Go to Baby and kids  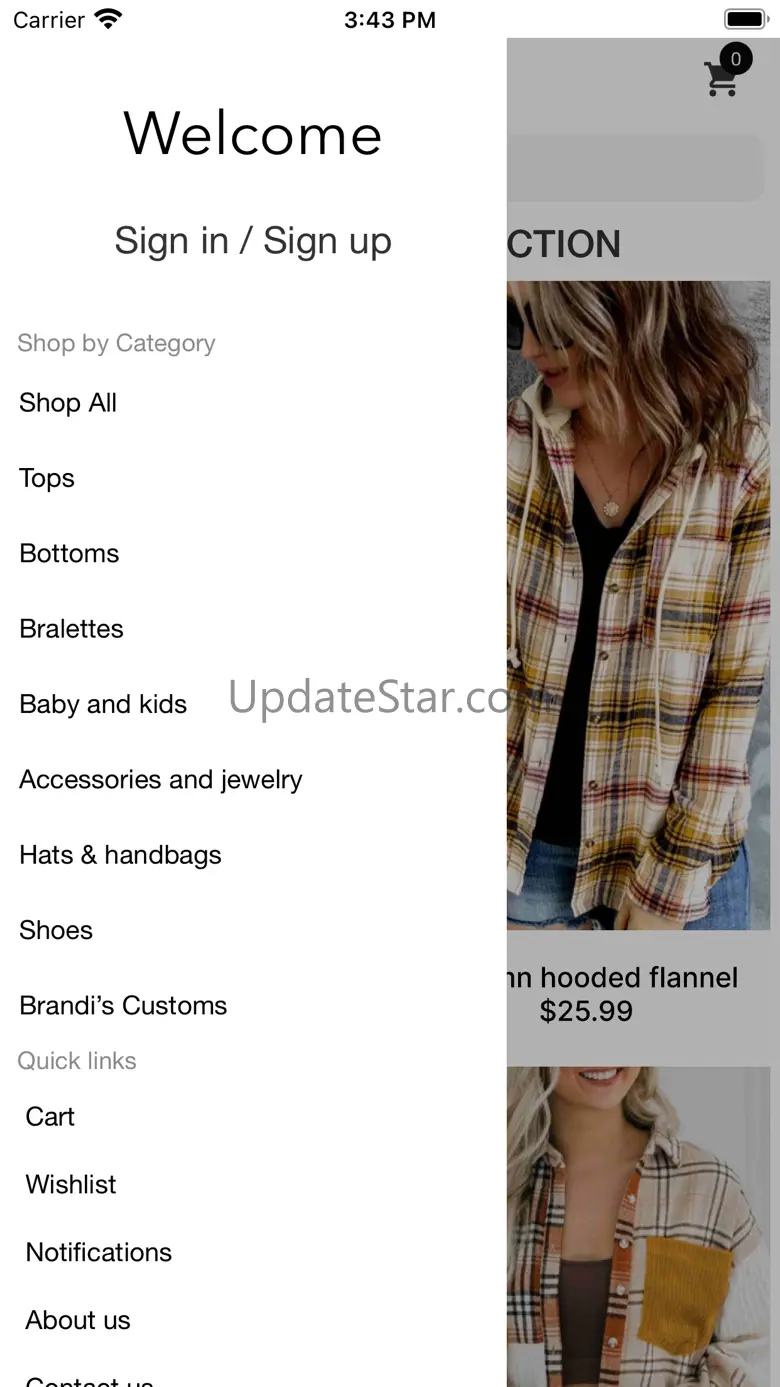pyautogui.click(x=103, y=704)
